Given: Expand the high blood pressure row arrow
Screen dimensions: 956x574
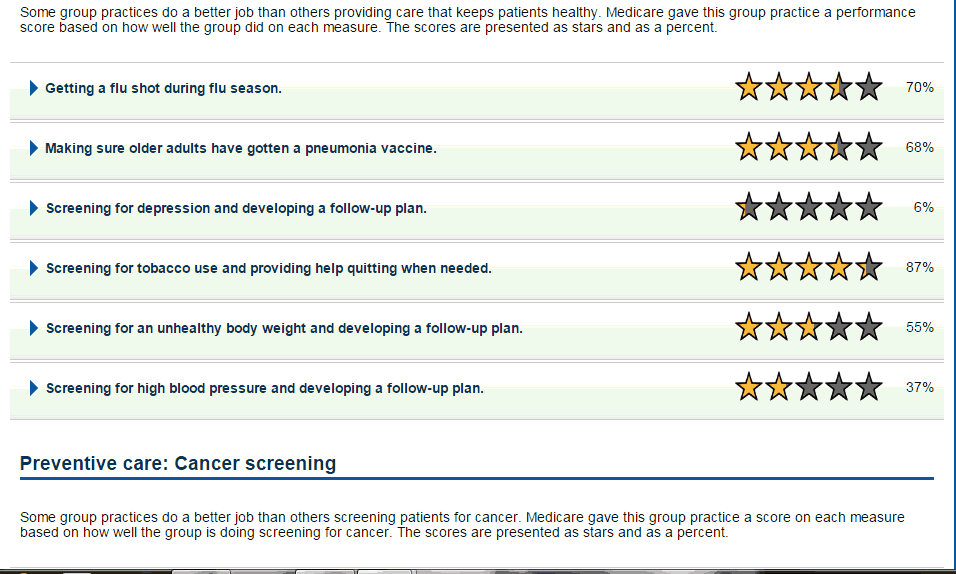Looking at the screenshot, I should coord(34,388).
